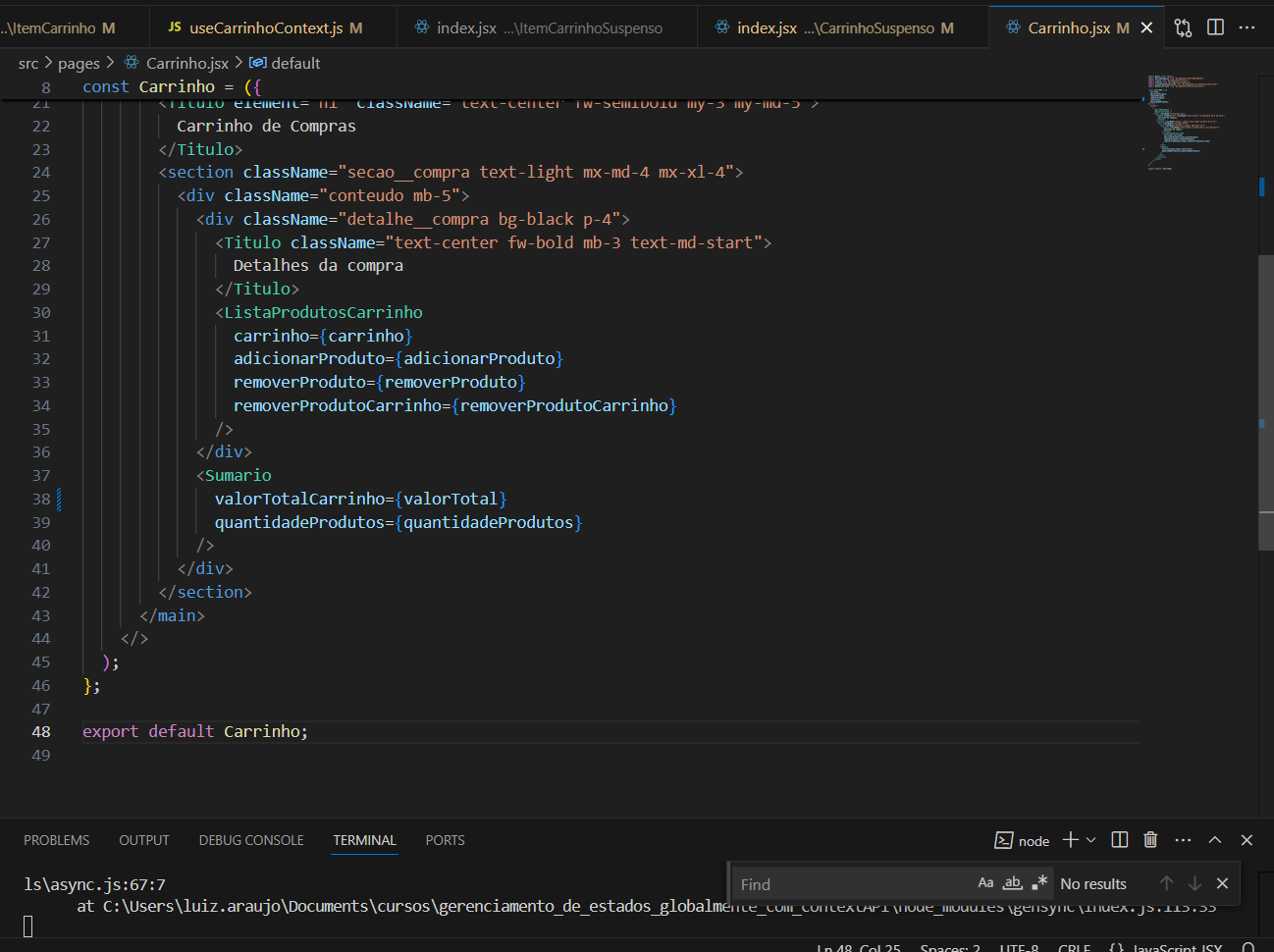Create a new terminal with the plus icon

(1071, 840)
